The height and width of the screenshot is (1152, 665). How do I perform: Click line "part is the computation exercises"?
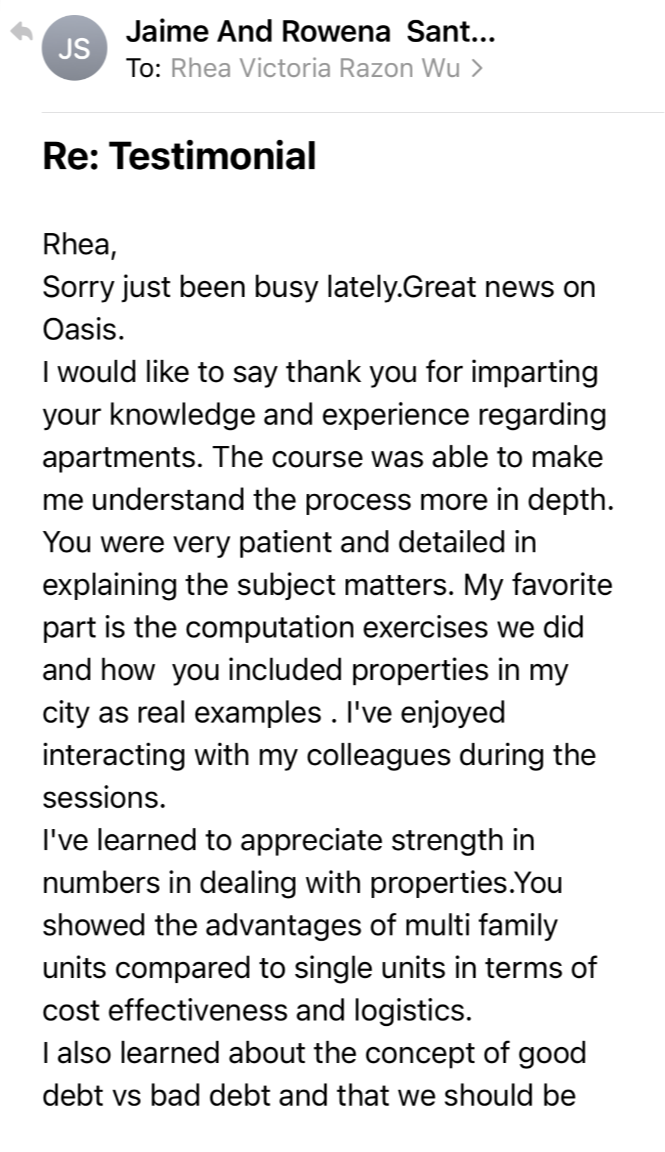[x=313, y=627]
